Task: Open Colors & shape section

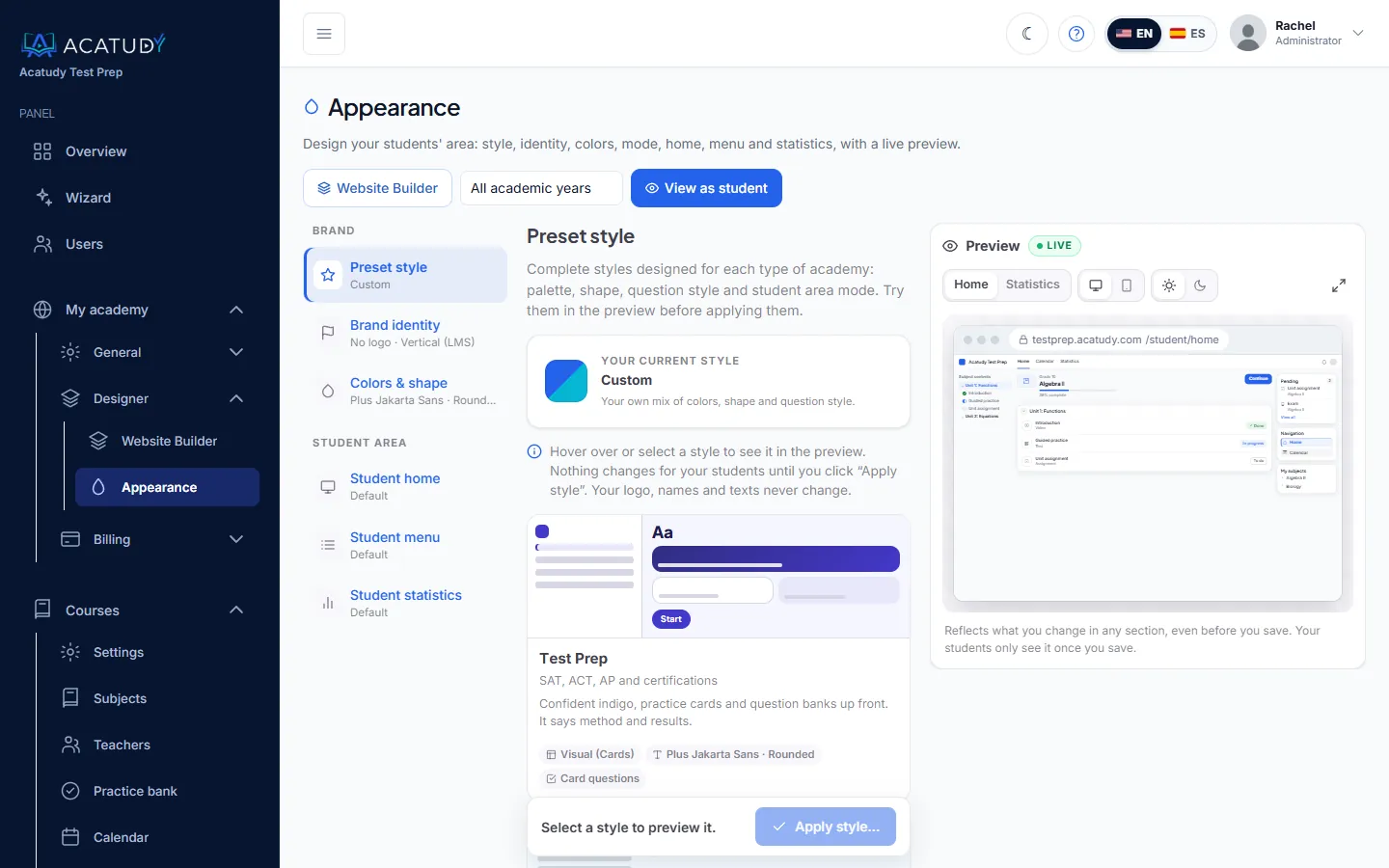Action: [405, 391]
